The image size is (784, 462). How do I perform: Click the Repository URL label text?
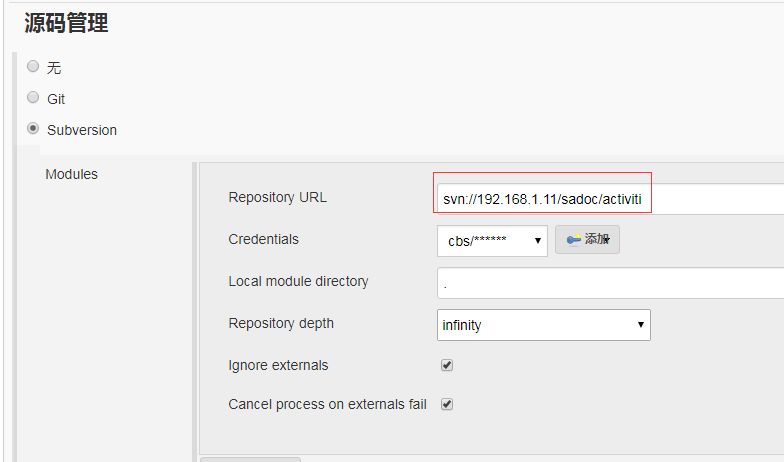[278, 198]
